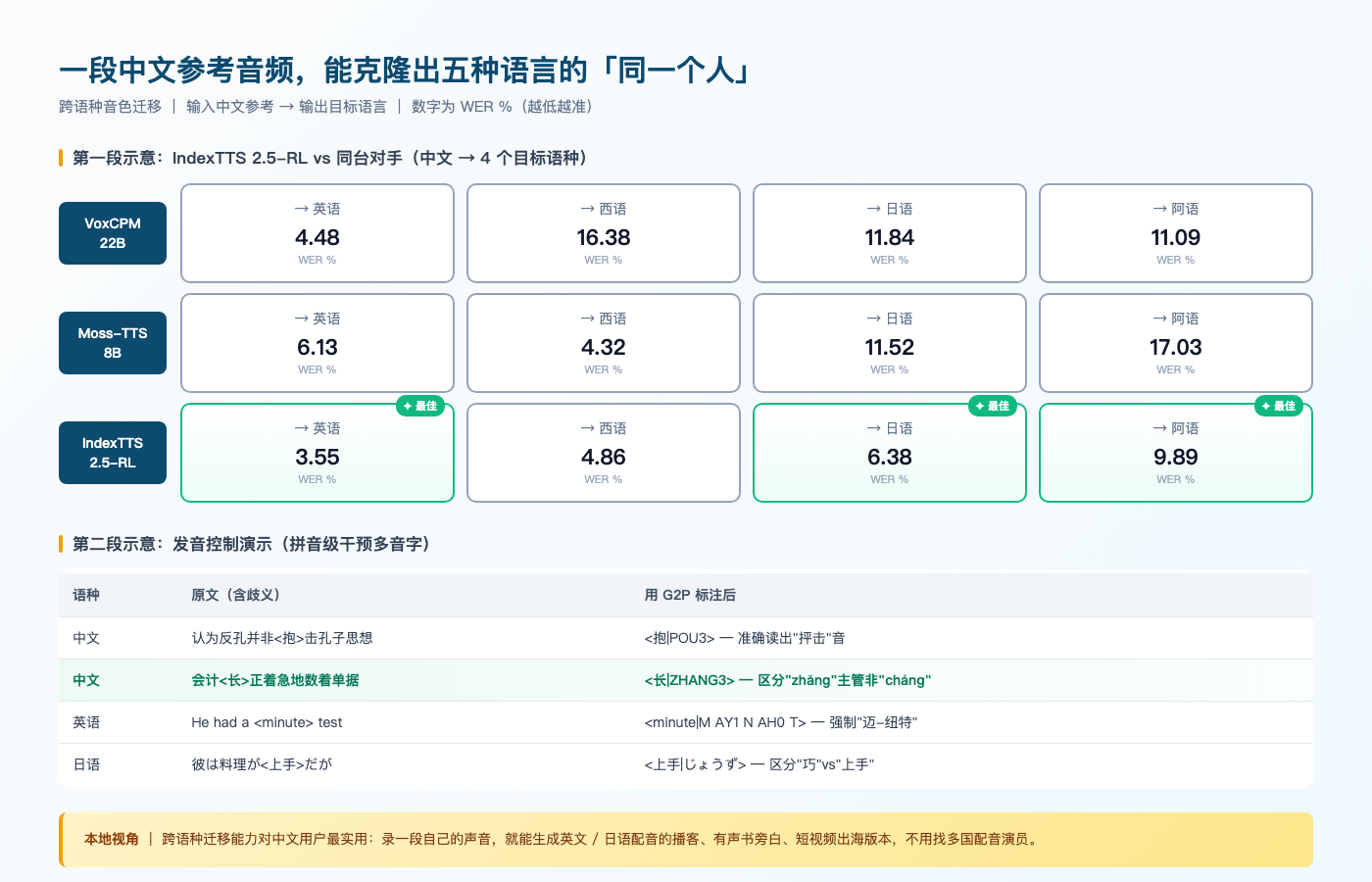This screenshot has height=882, width=1372.
Task: Click the cell 认为反孔并非<抱>击孔子思想
Action: (x=282, y=638)
